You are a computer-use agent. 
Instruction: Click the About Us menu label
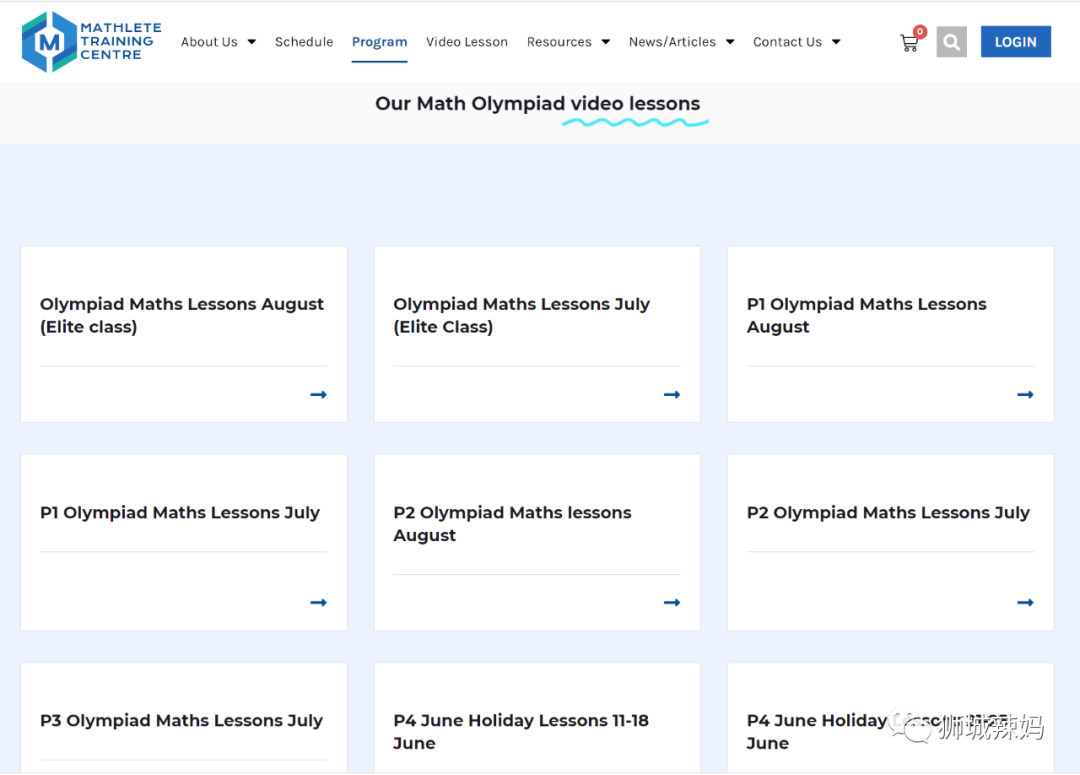pyautogui.click(x=209, y=42)
